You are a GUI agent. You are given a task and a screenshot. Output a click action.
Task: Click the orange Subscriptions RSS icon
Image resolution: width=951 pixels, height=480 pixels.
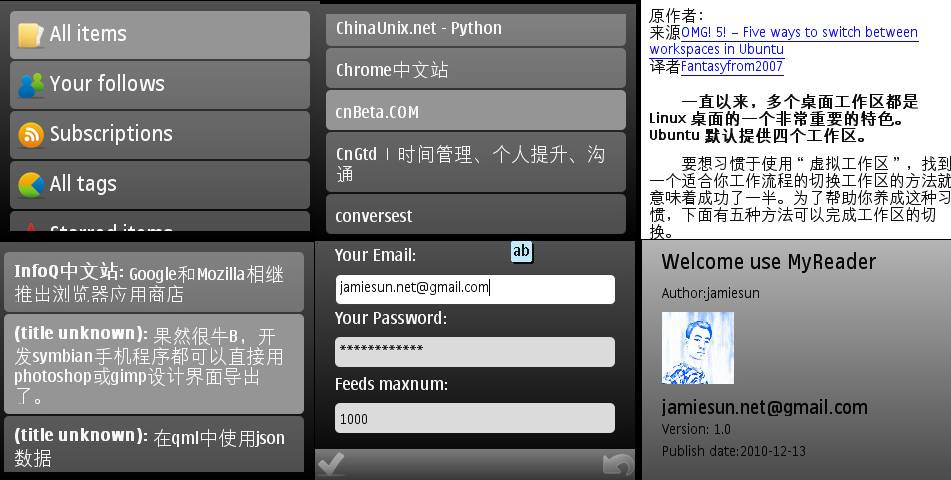(x=31, y=135)
